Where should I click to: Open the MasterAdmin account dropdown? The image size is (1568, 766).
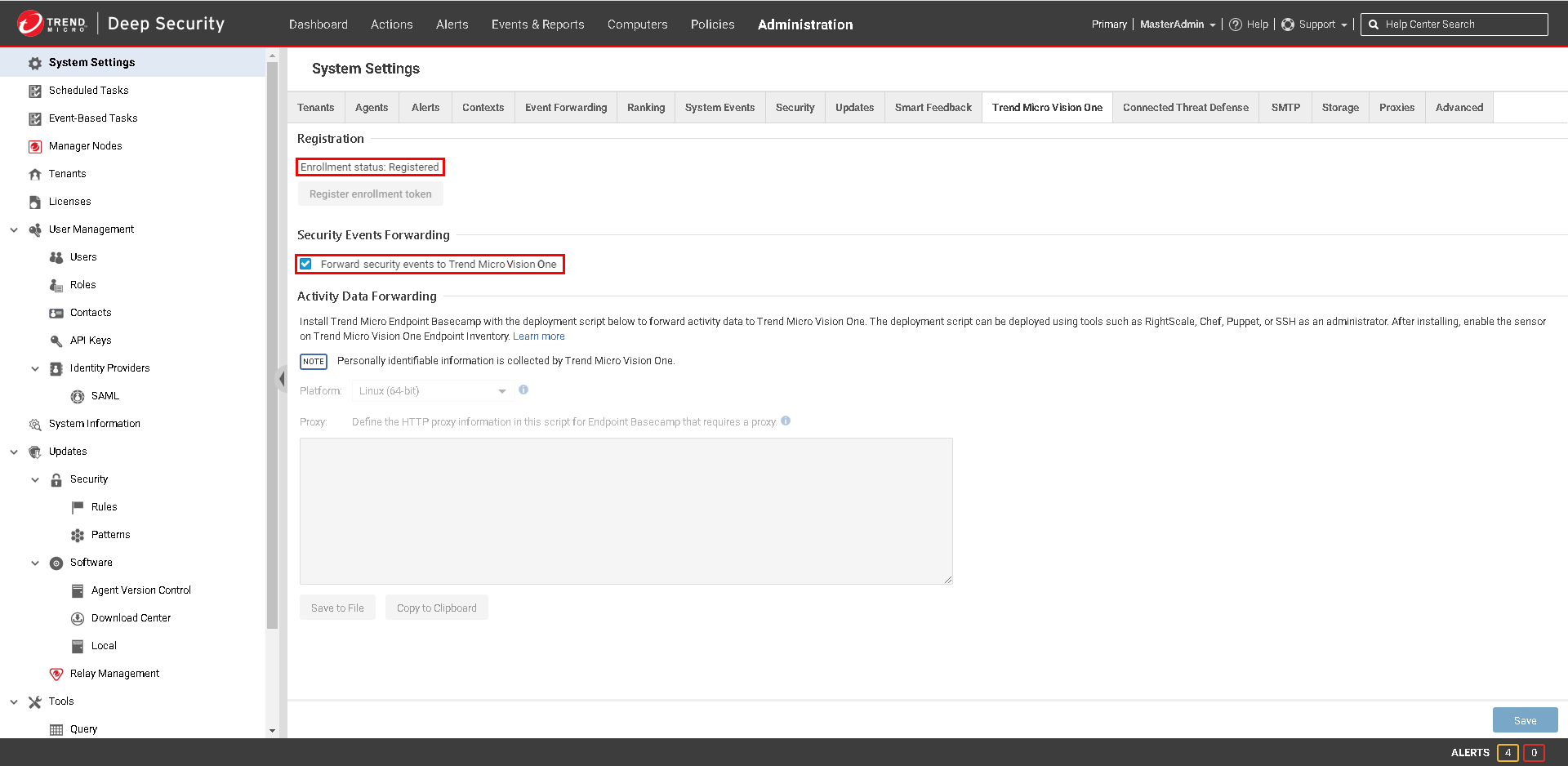click(1177, 24)
